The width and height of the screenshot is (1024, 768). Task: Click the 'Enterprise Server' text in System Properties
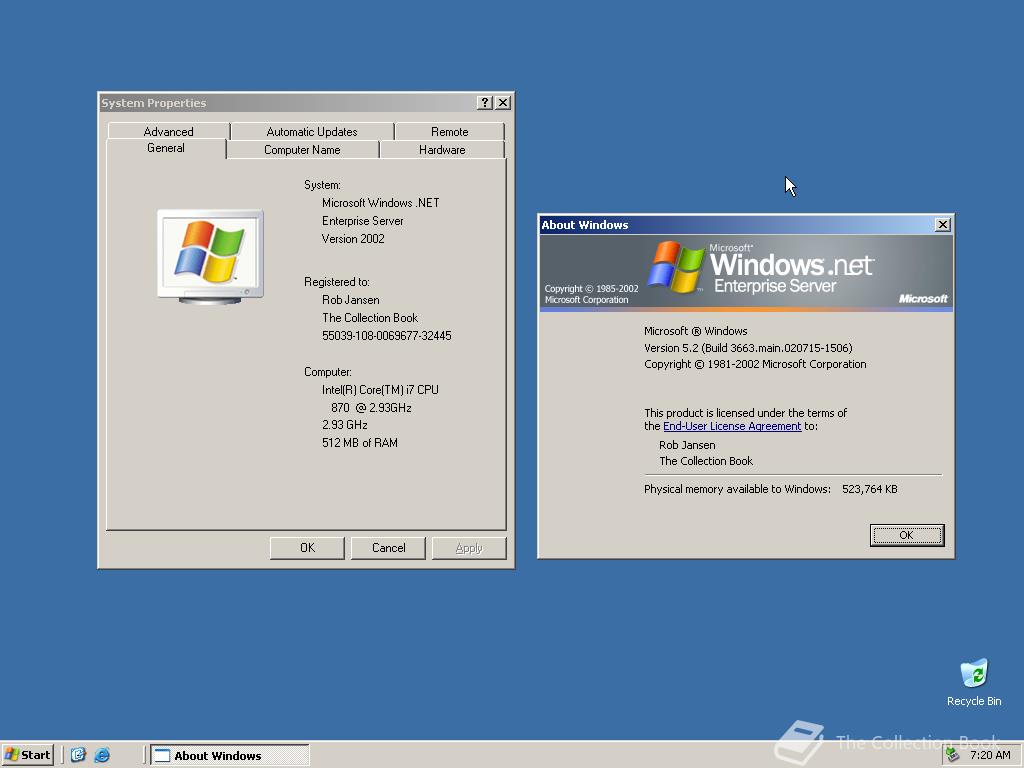[x=362, y=221]
